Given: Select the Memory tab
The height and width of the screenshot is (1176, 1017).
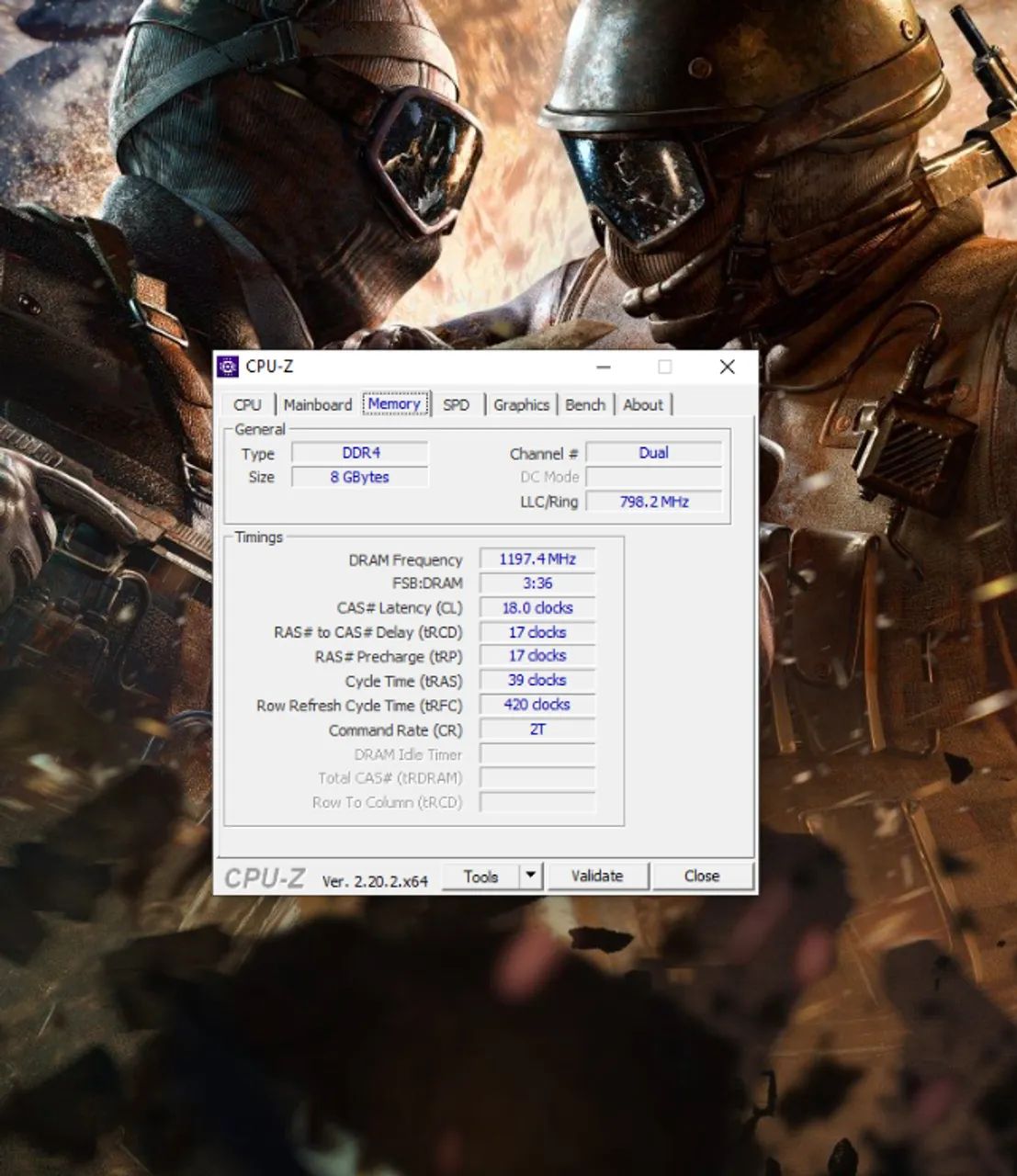Looking at the screenshot, I should [395, 404].
